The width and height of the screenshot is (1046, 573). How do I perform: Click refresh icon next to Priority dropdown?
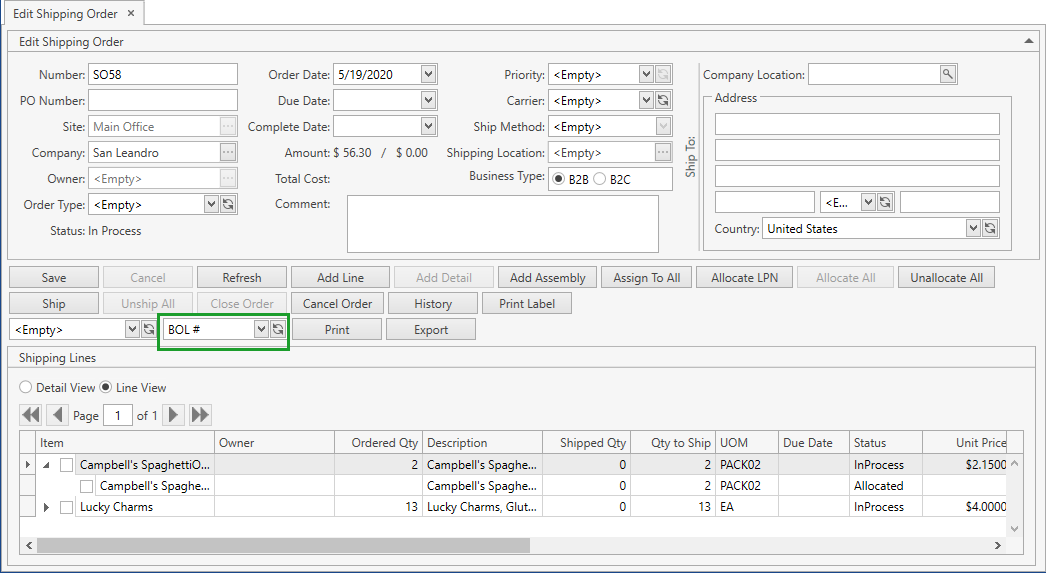tap(663, 75)
